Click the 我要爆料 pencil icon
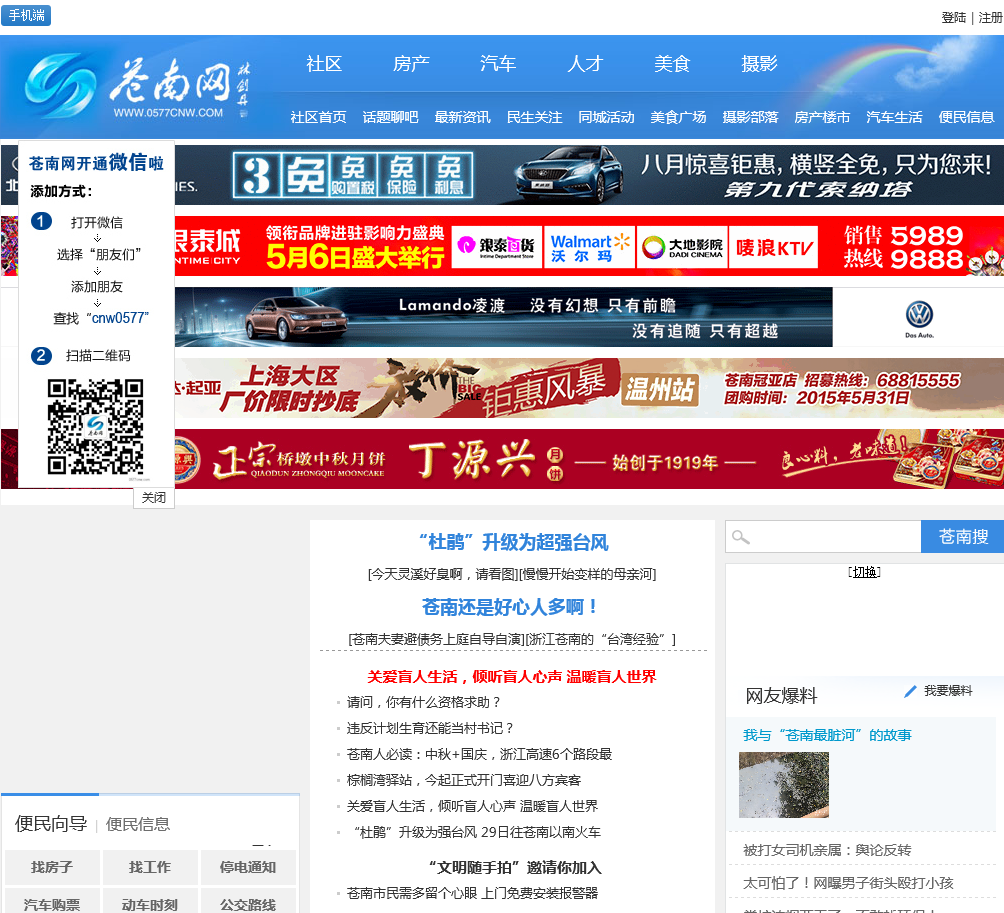This screenshot has width=1004, height=913. (910, 691)
